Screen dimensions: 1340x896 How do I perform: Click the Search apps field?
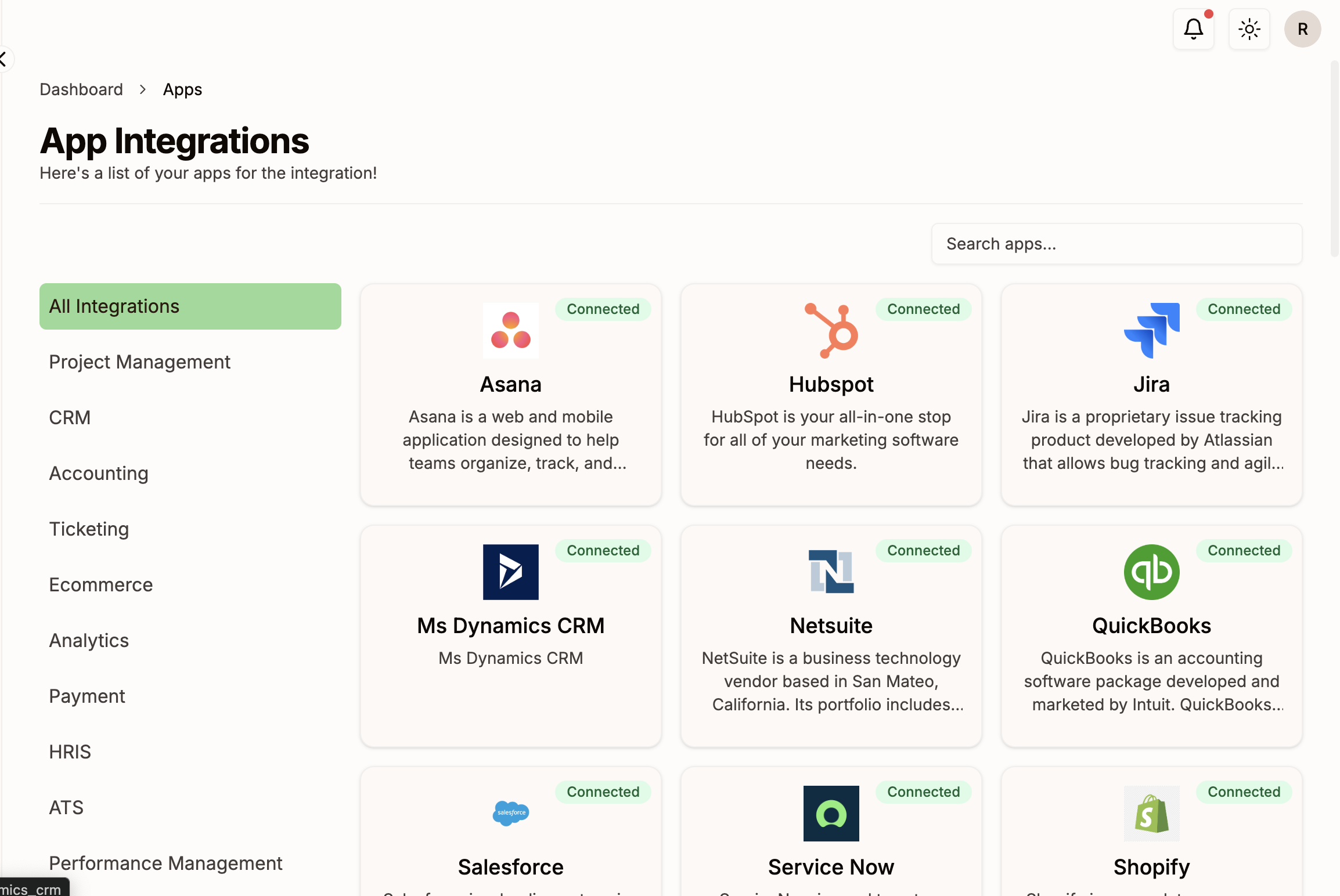pos(1116,244)
